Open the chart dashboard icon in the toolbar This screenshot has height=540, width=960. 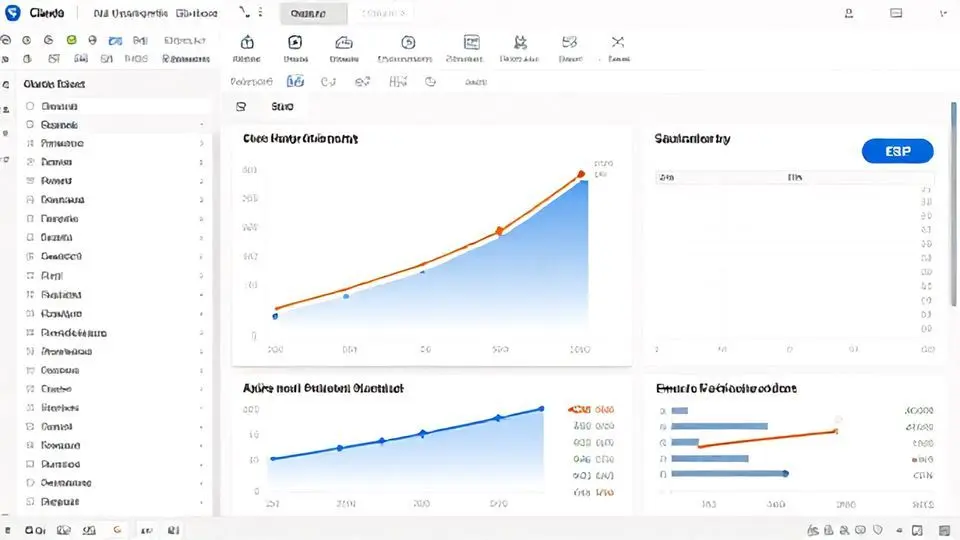click(472, 42)
